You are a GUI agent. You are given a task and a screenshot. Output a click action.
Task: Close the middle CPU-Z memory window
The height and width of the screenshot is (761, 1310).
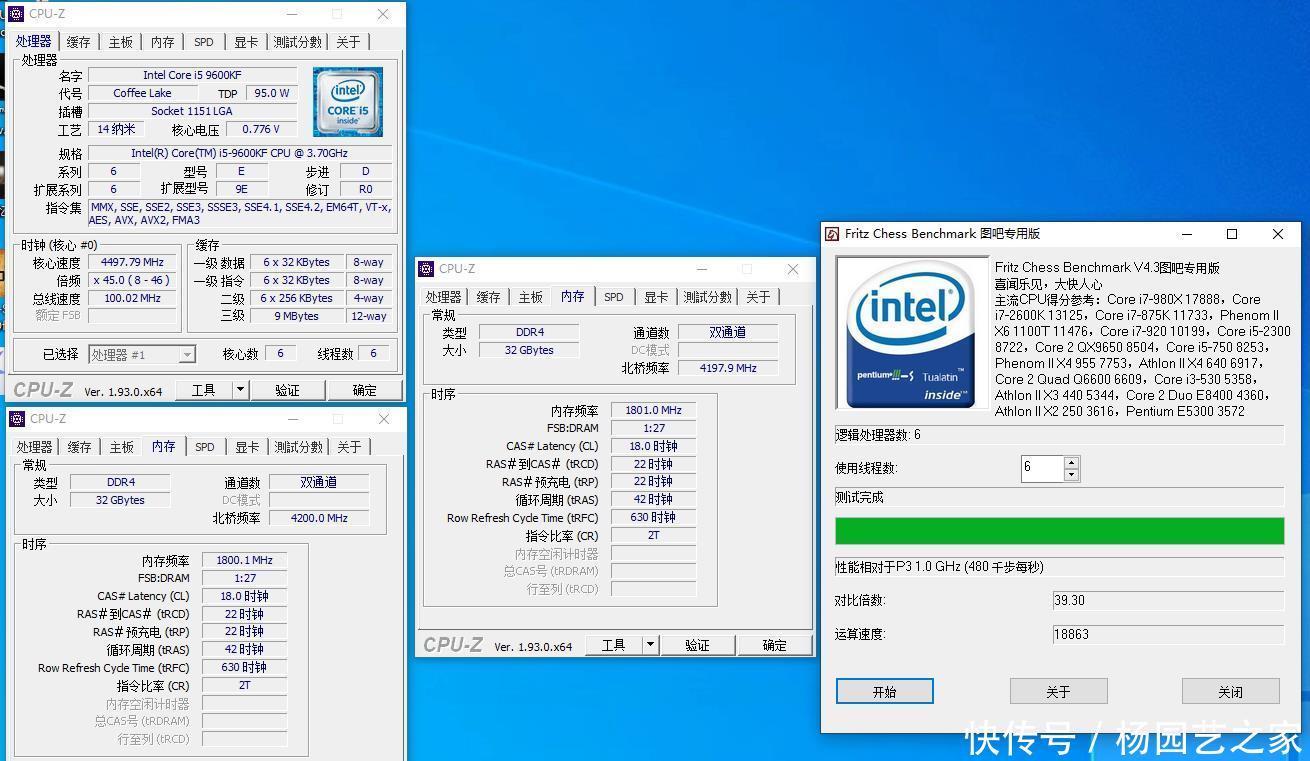pos(793,269)
